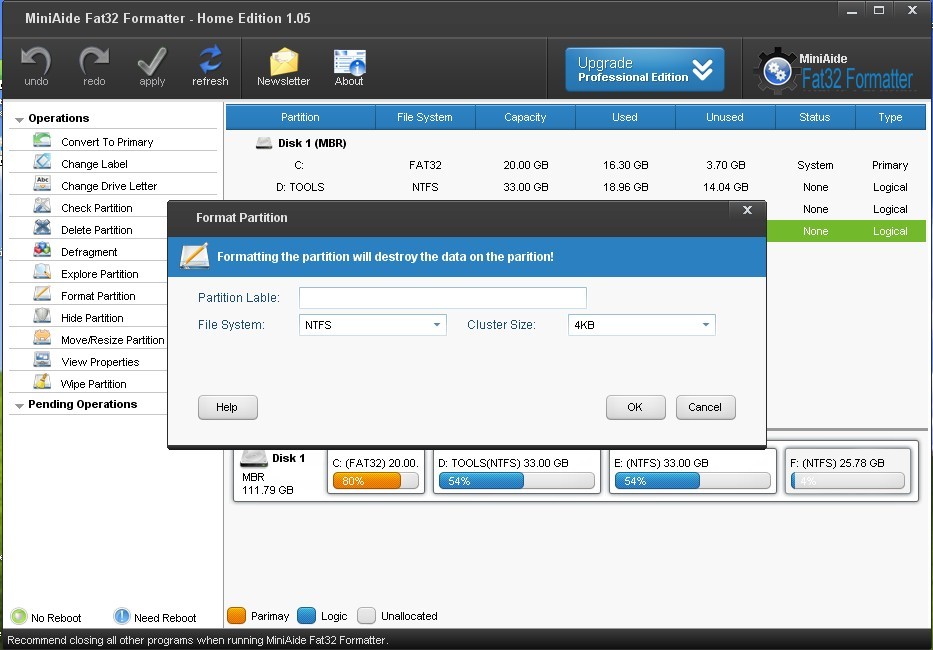
Task: Click the Defragment icon
Action: 42,251
